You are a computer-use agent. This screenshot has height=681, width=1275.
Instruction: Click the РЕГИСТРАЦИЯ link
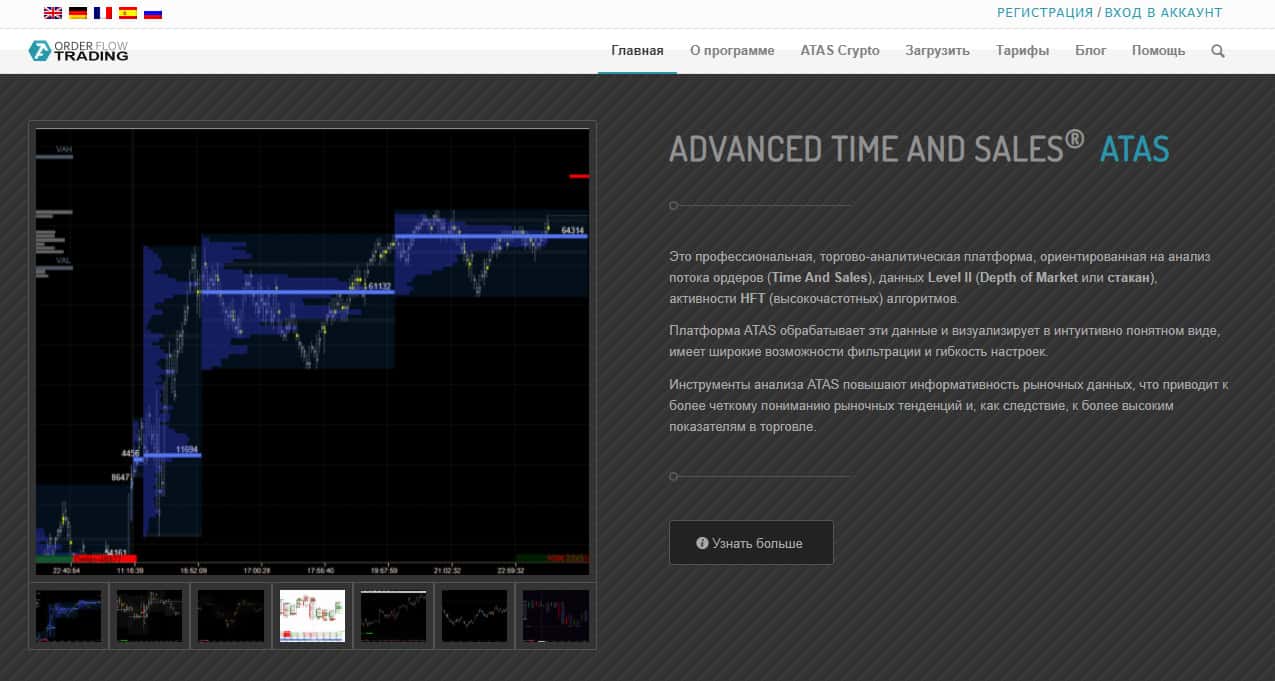tap(1045, 13)
